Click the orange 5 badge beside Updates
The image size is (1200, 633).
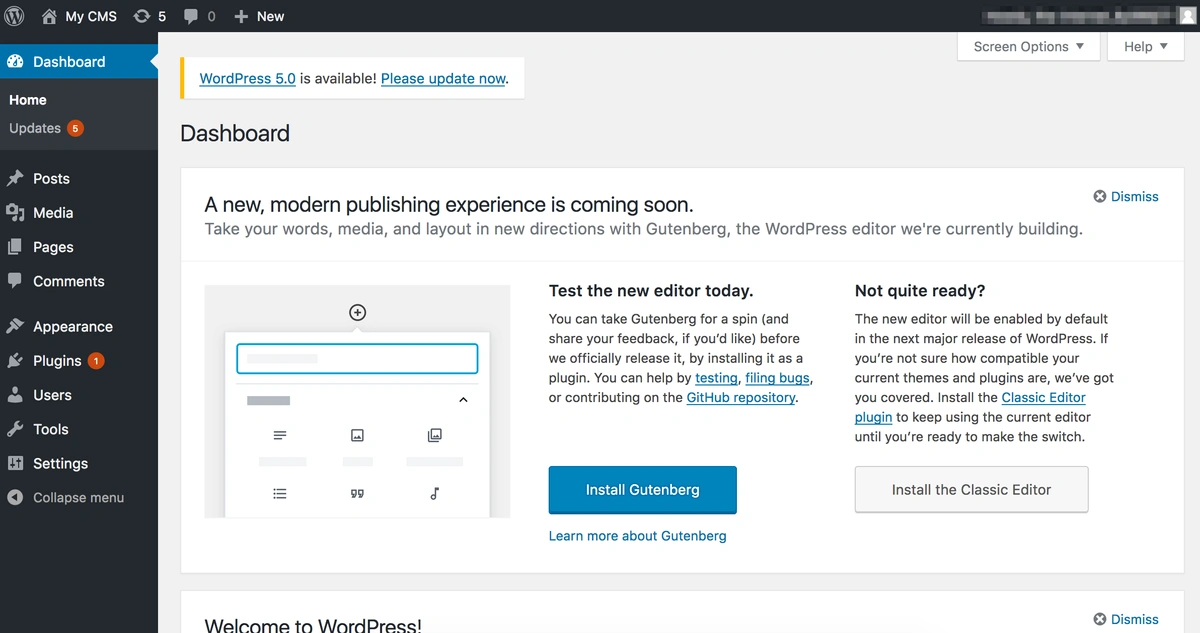(x=75, y=128)
